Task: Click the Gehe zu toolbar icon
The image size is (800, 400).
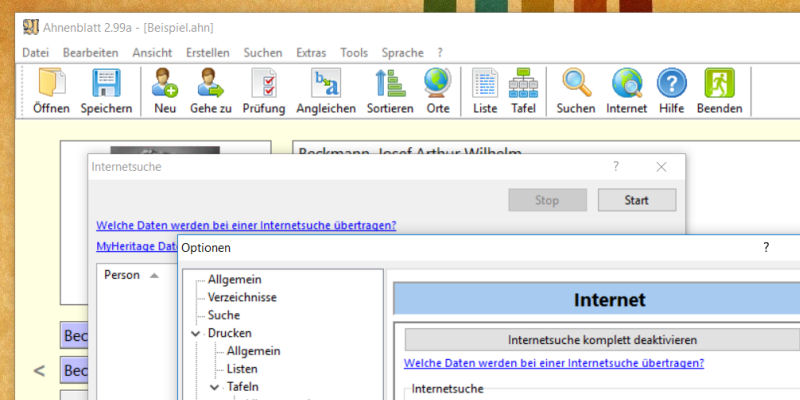Action: 211,91
